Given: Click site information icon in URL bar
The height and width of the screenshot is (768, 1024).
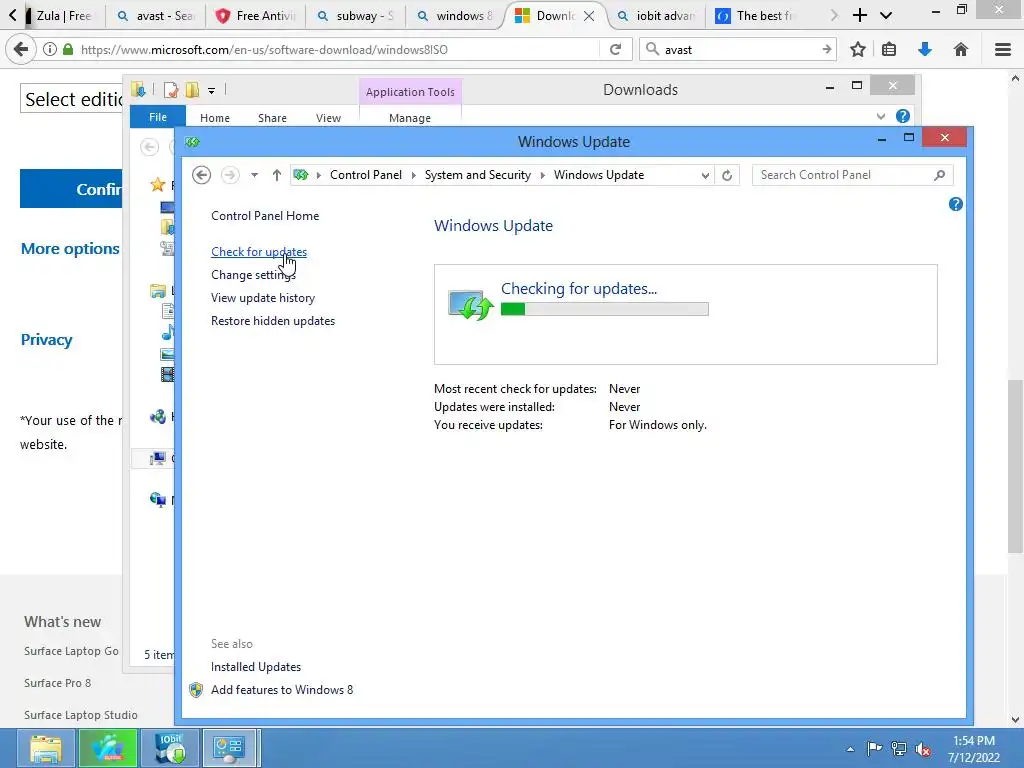Looking at the screenshot, I should (x=50, y=50).
